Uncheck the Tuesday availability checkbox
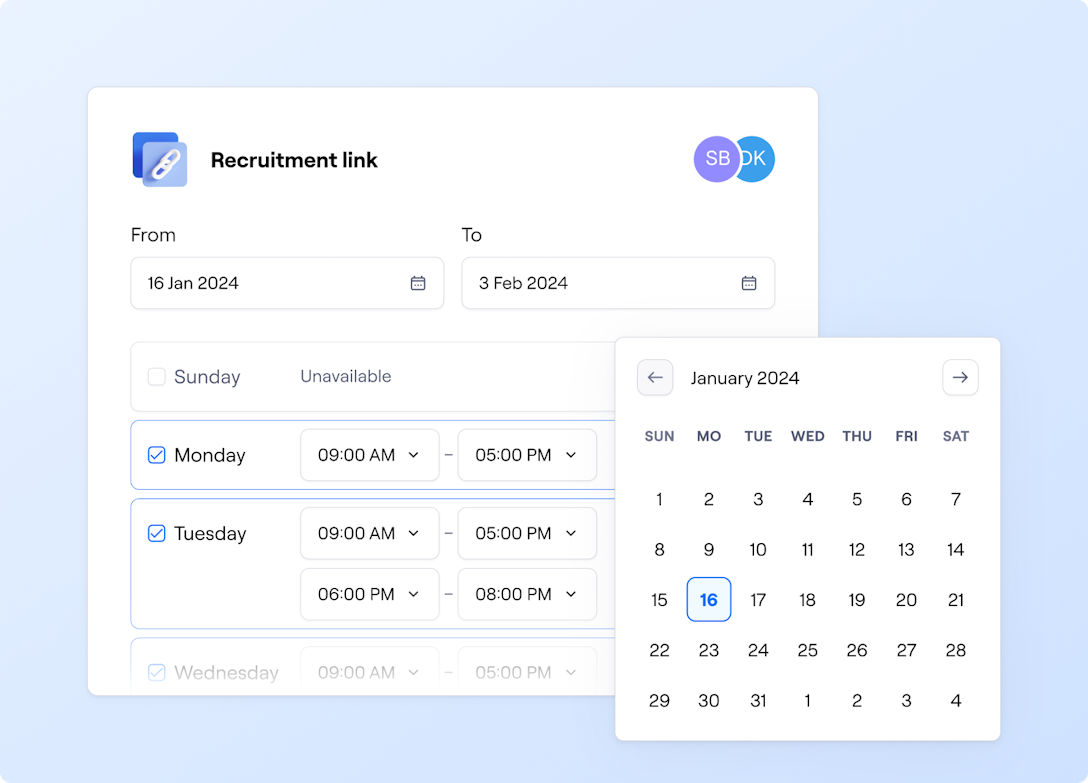1088x783 pixels. pos(157,533)
